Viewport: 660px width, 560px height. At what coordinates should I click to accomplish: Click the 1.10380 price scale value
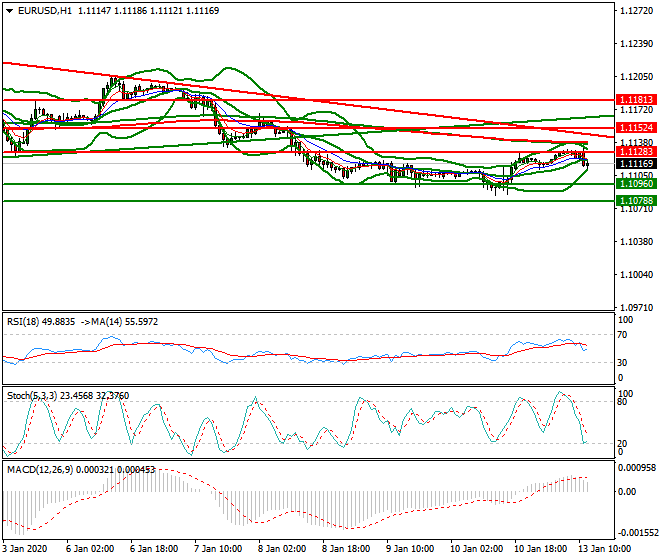click(x=637, y=242)
